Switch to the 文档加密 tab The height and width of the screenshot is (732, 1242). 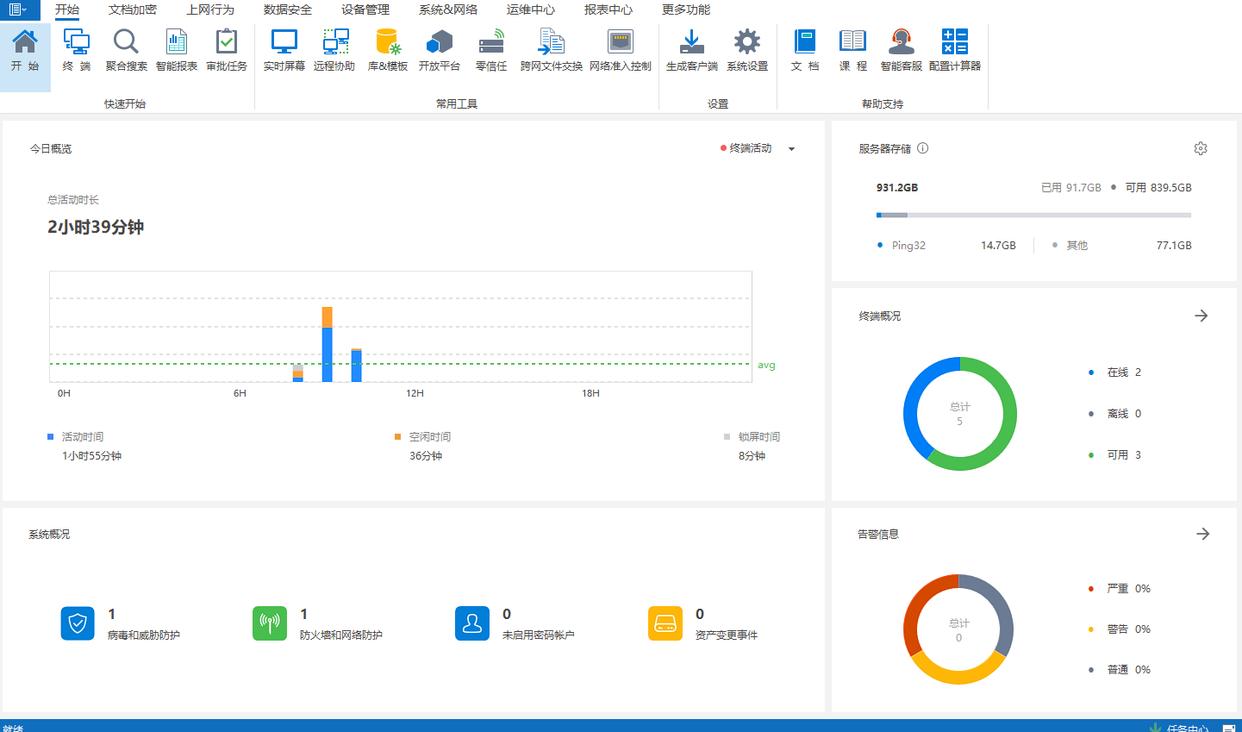(132, 10)
